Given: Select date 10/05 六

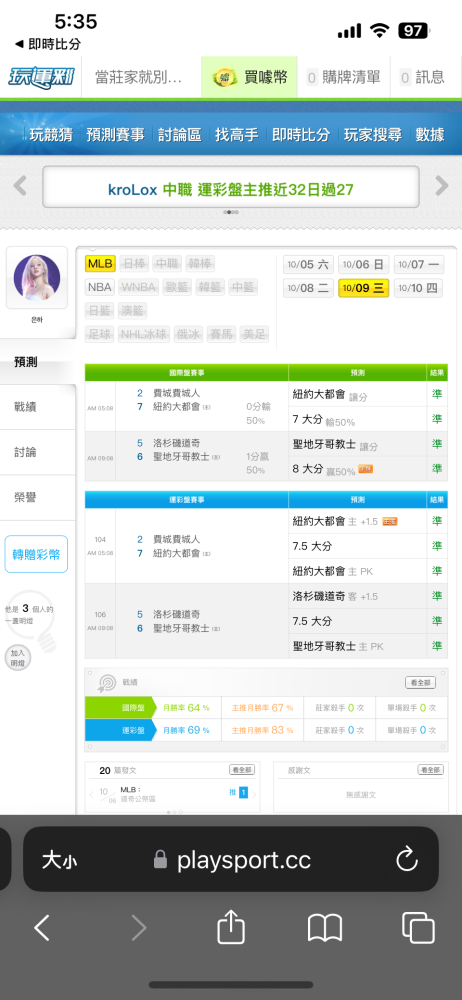Looking at the screenshot, I should tap(308, 265).
